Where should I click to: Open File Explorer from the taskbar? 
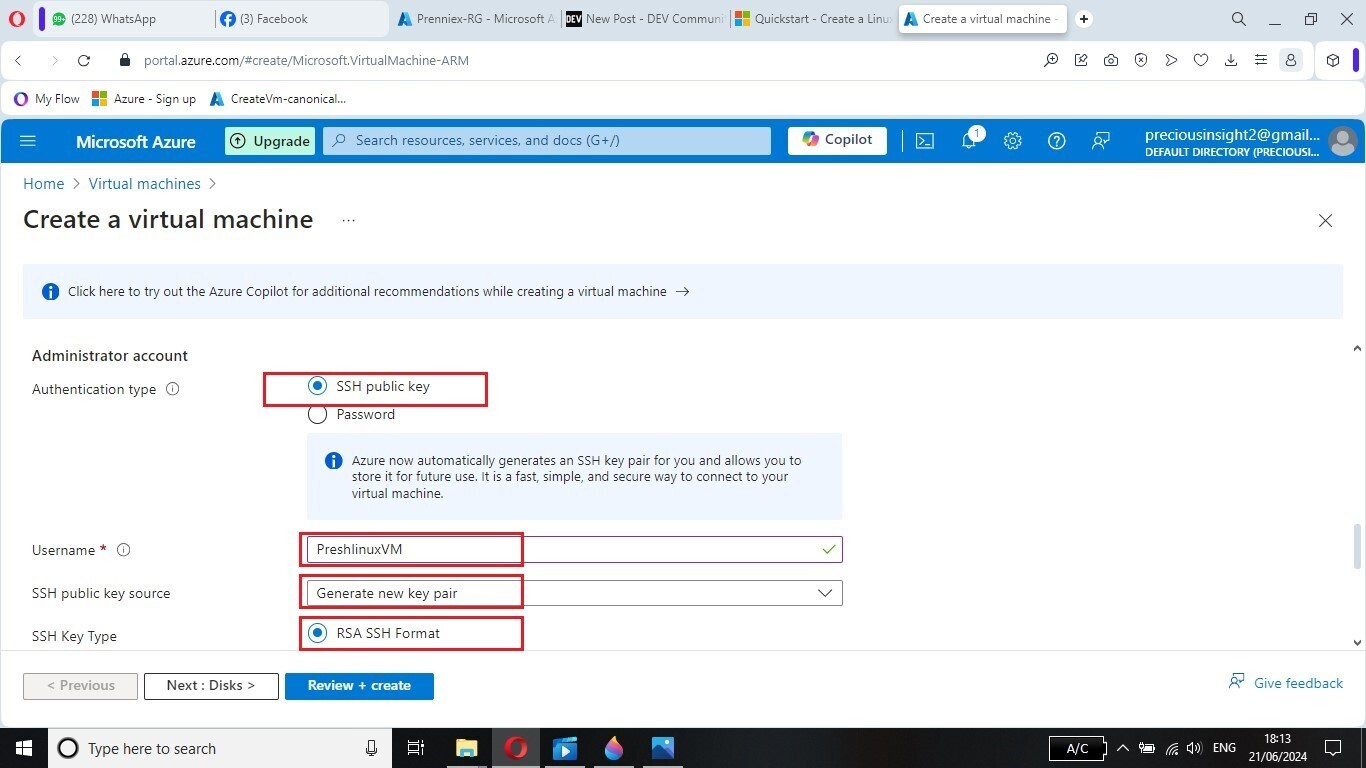click(x=467, y=748)
